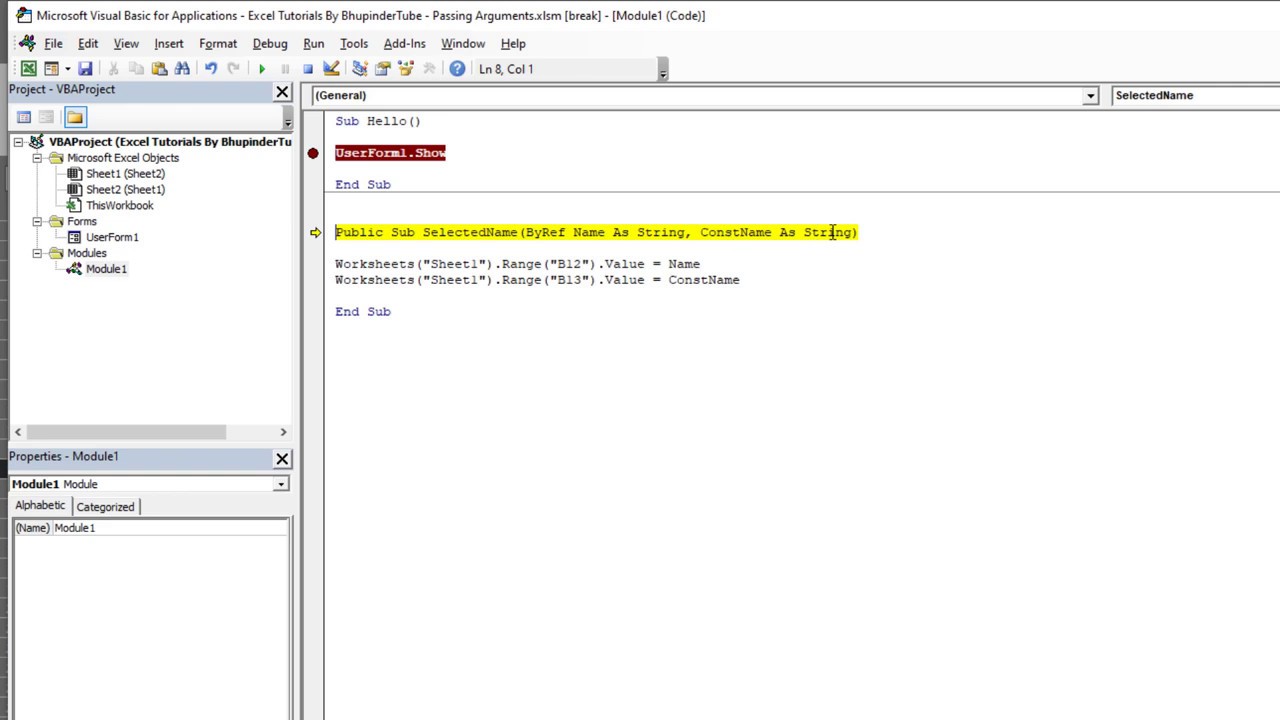The image size is (1280, 720).
Task: Open the Insert object dropdown arrow
Action: tap(67, 69)
